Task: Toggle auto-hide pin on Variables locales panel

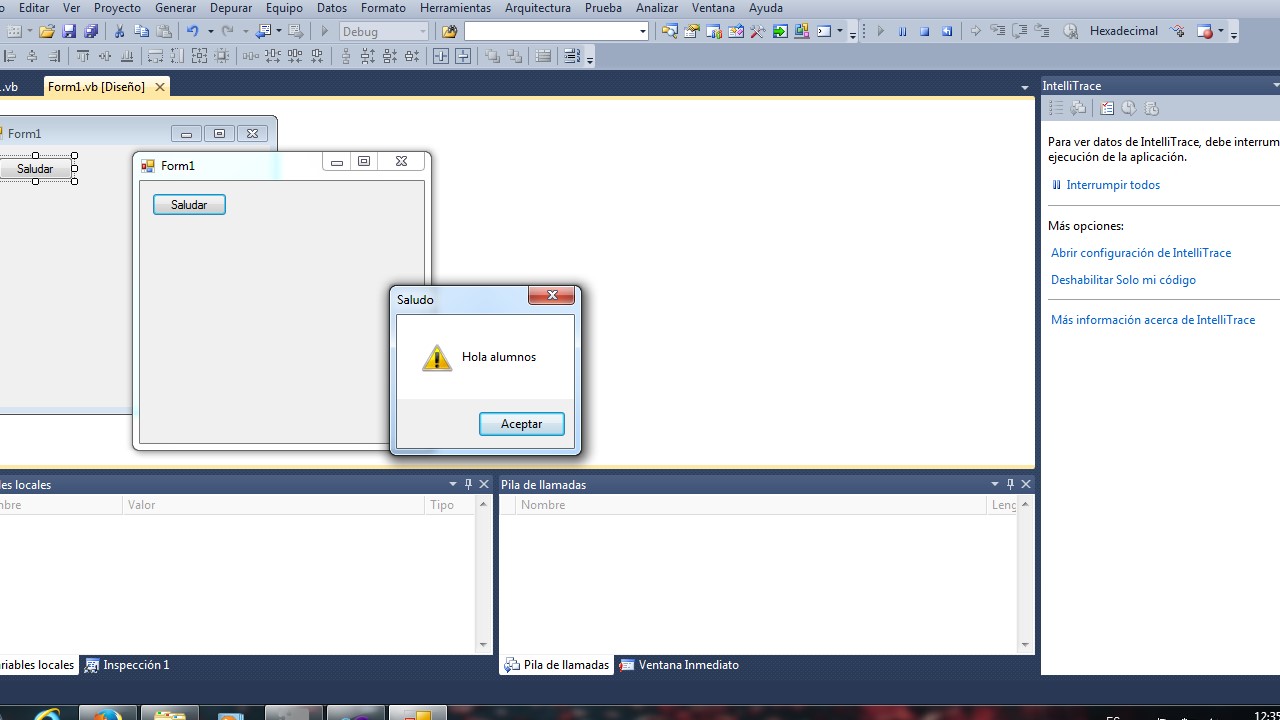Action: (x=467, y=484)
